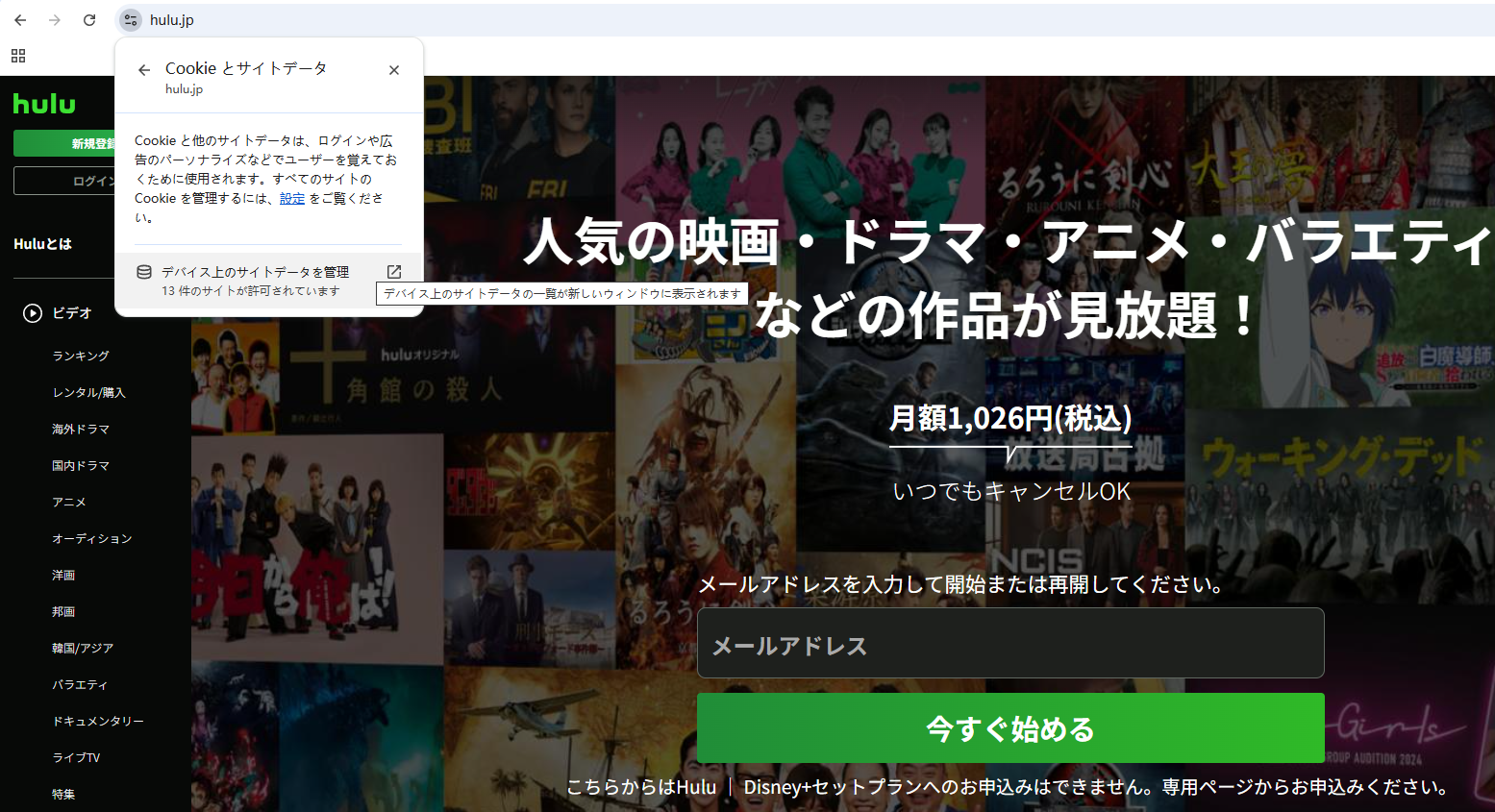Screen dimensions: 1495x812
Task: Click the green 今すぐ始める button
Action: point(1010,728)
